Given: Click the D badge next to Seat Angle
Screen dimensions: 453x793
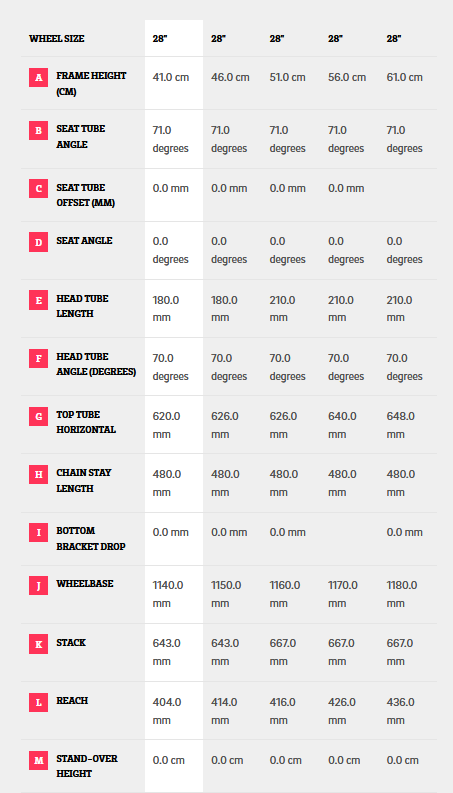Looking at the screenshot, I should [x=38, y=242].
